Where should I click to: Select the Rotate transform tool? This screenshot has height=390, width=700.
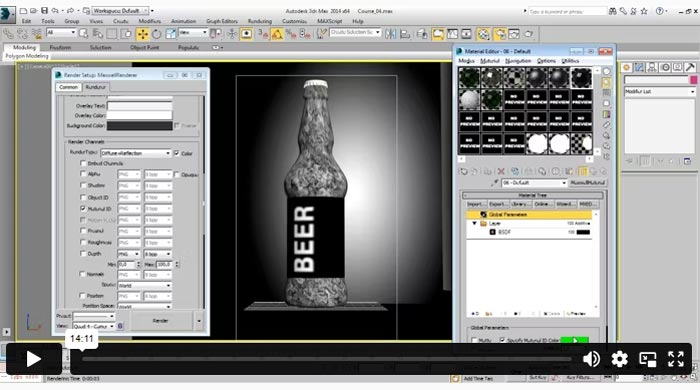coord(157,34)
